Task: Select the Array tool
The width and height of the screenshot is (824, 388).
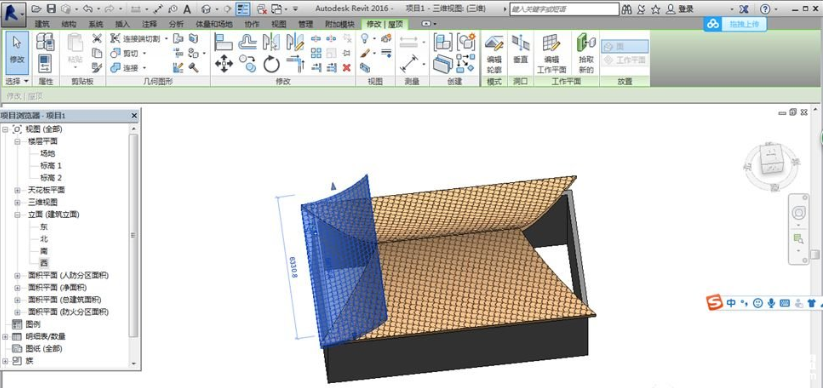Action: pos(316,53)
